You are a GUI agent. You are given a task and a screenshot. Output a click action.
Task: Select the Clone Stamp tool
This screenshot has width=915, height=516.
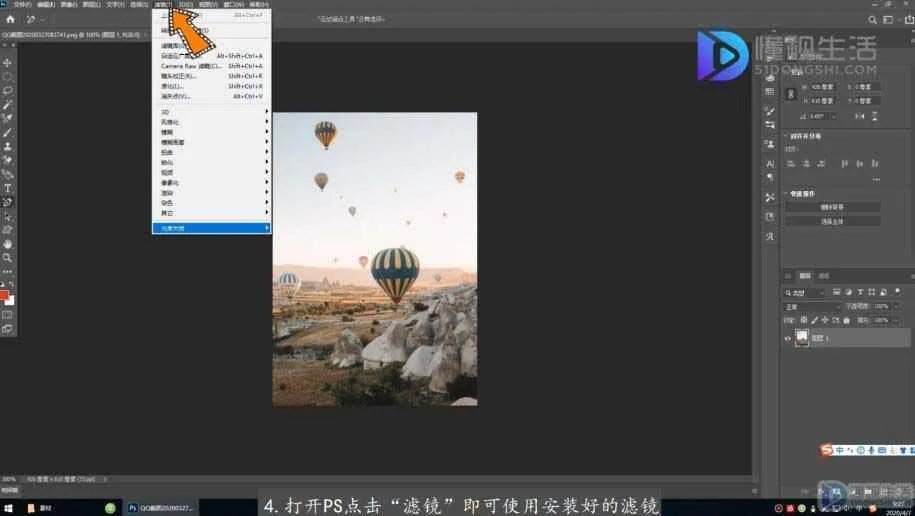[x=8, y=146]
